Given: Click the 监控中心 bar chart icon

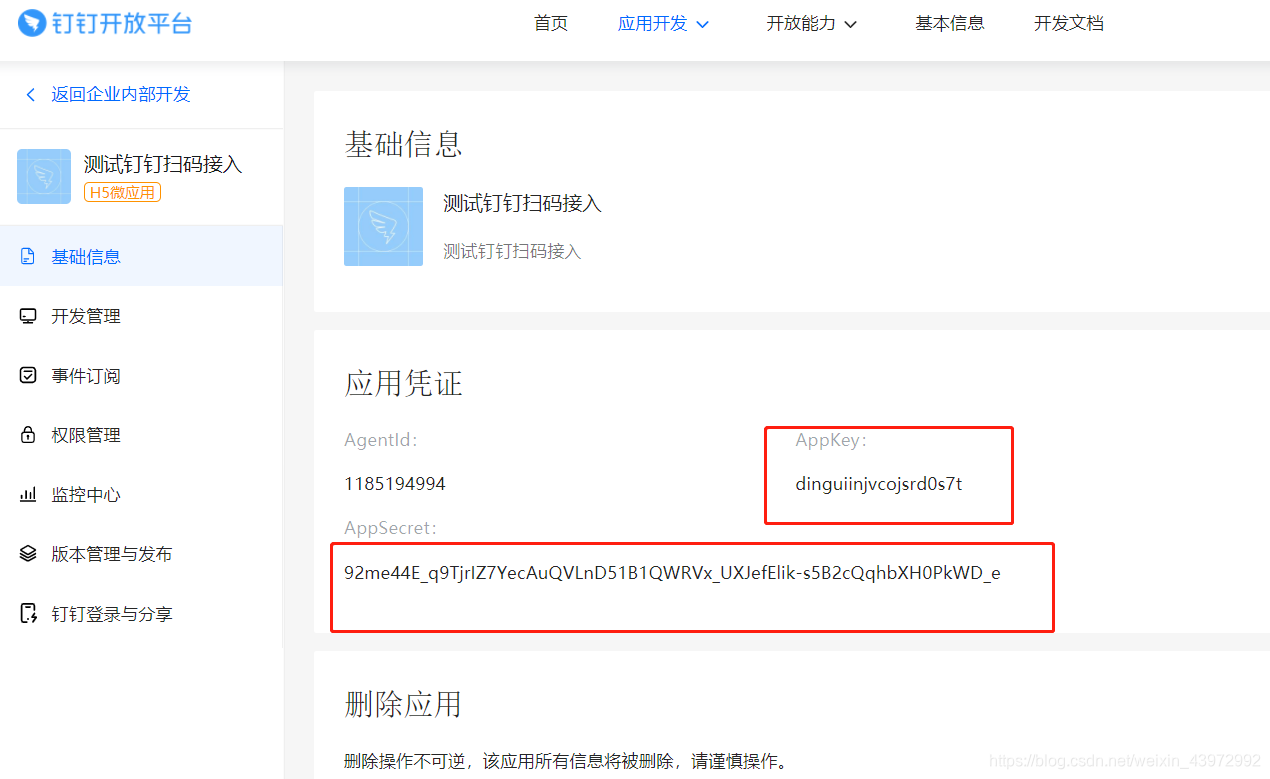Looking at the screenshot, I should pos(28,494).
